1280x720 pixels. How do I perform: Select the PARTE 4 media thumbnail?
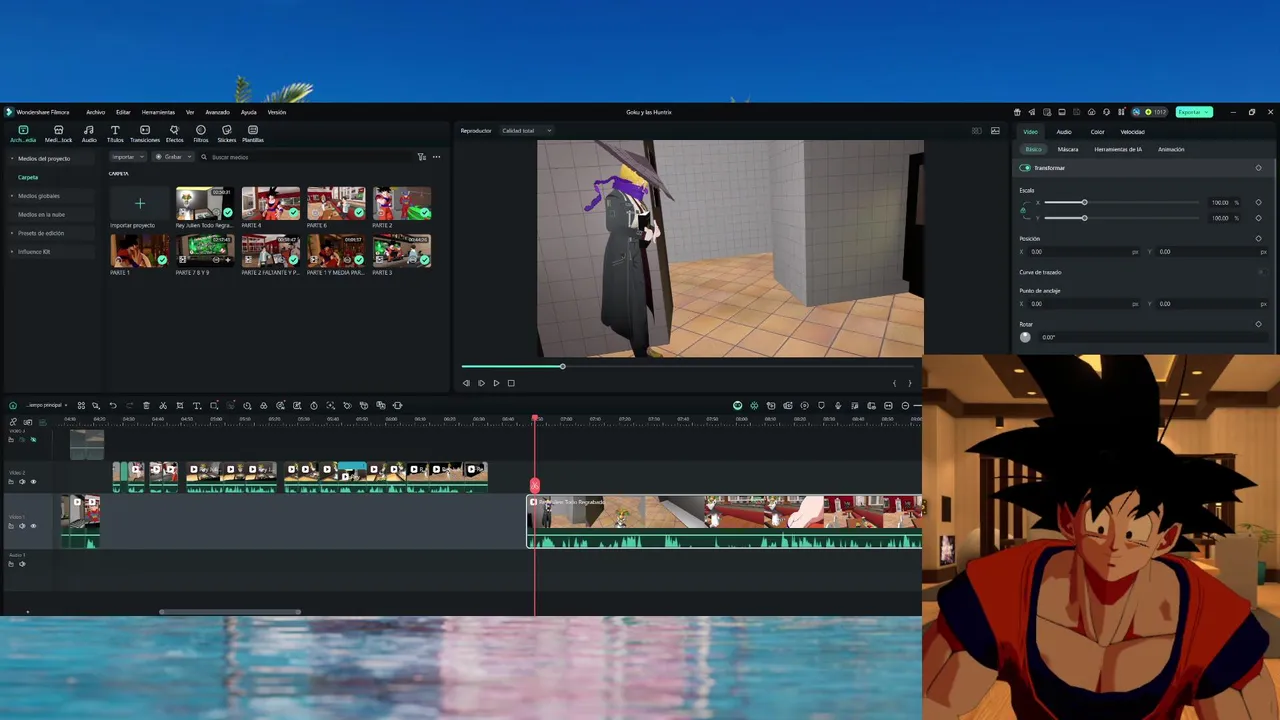[x=270, y=204]
